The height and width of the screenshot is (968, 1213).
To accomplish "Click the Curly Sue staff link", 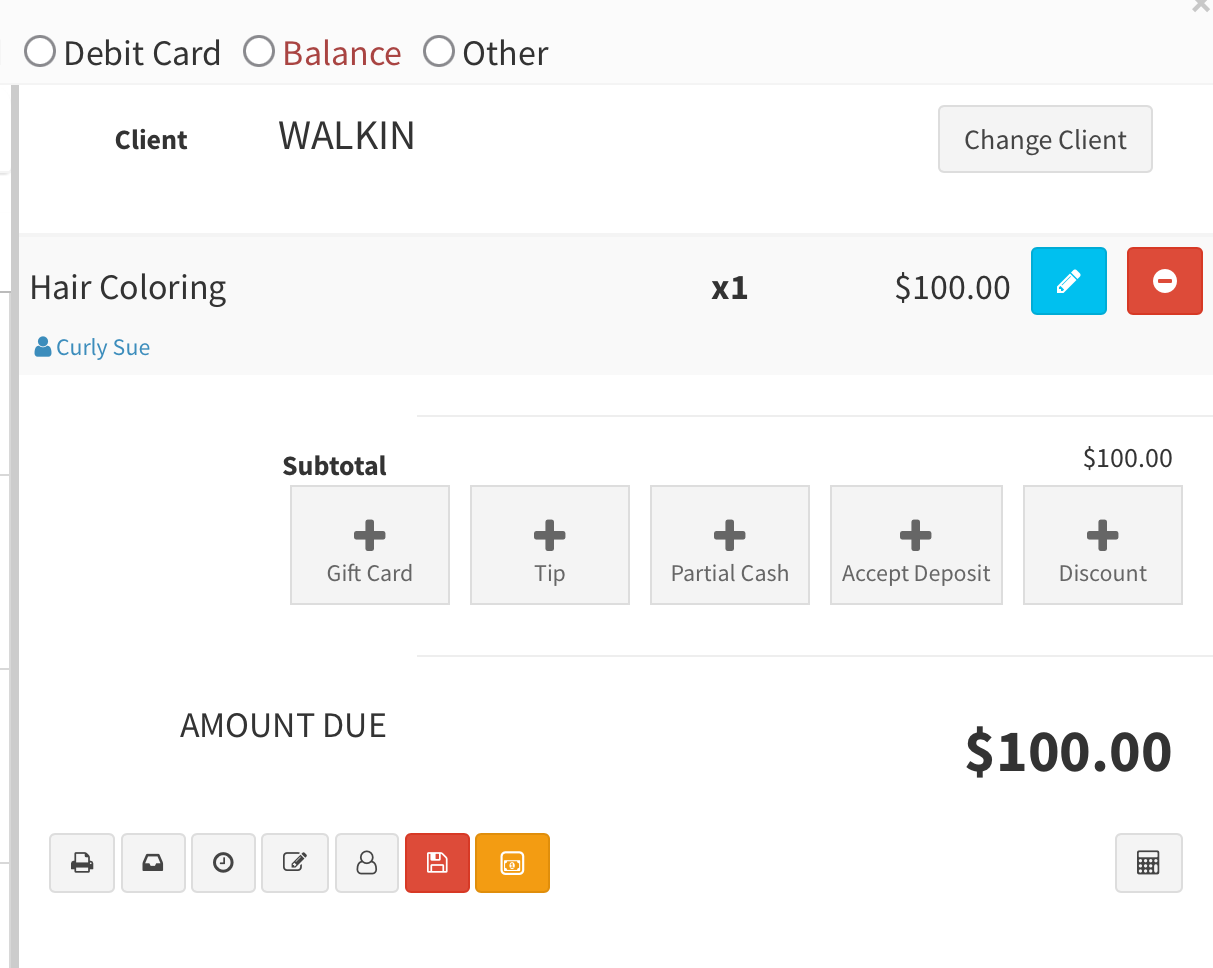I will point(102,348).
